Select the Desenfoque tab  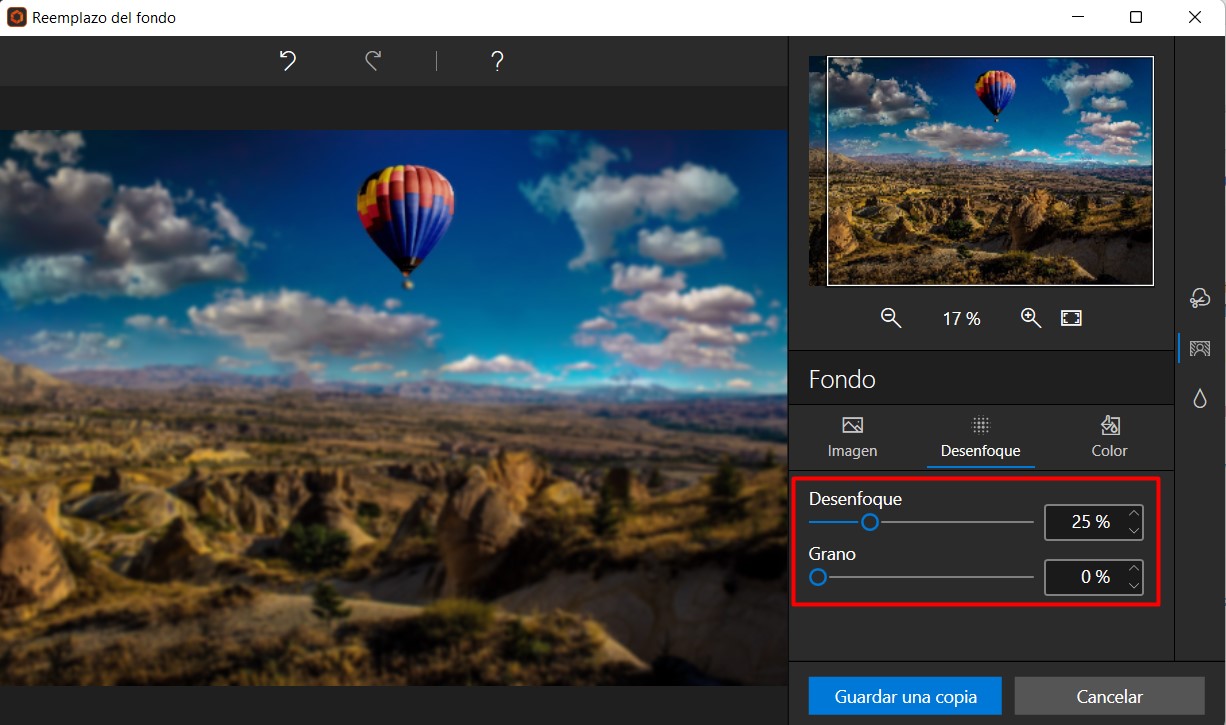coord(980,437)
